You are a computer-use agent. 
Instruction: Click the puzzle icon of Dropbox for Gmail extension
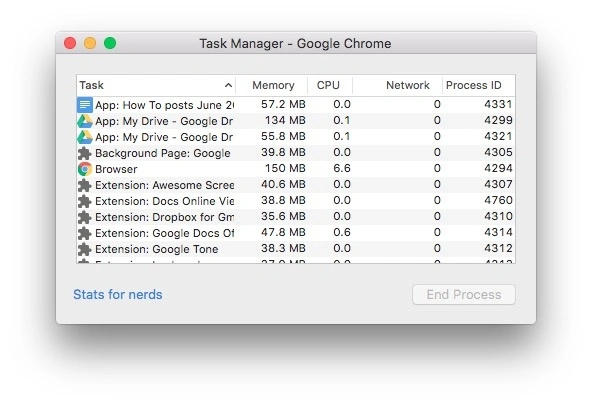tap(85, 217)
